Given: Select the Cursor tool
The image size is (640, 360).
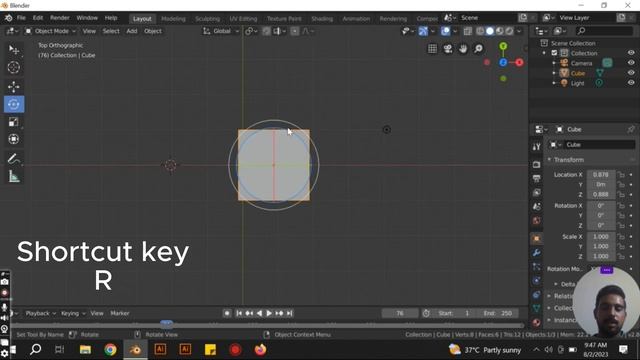Looking at the screenshot, I should 14,67.
